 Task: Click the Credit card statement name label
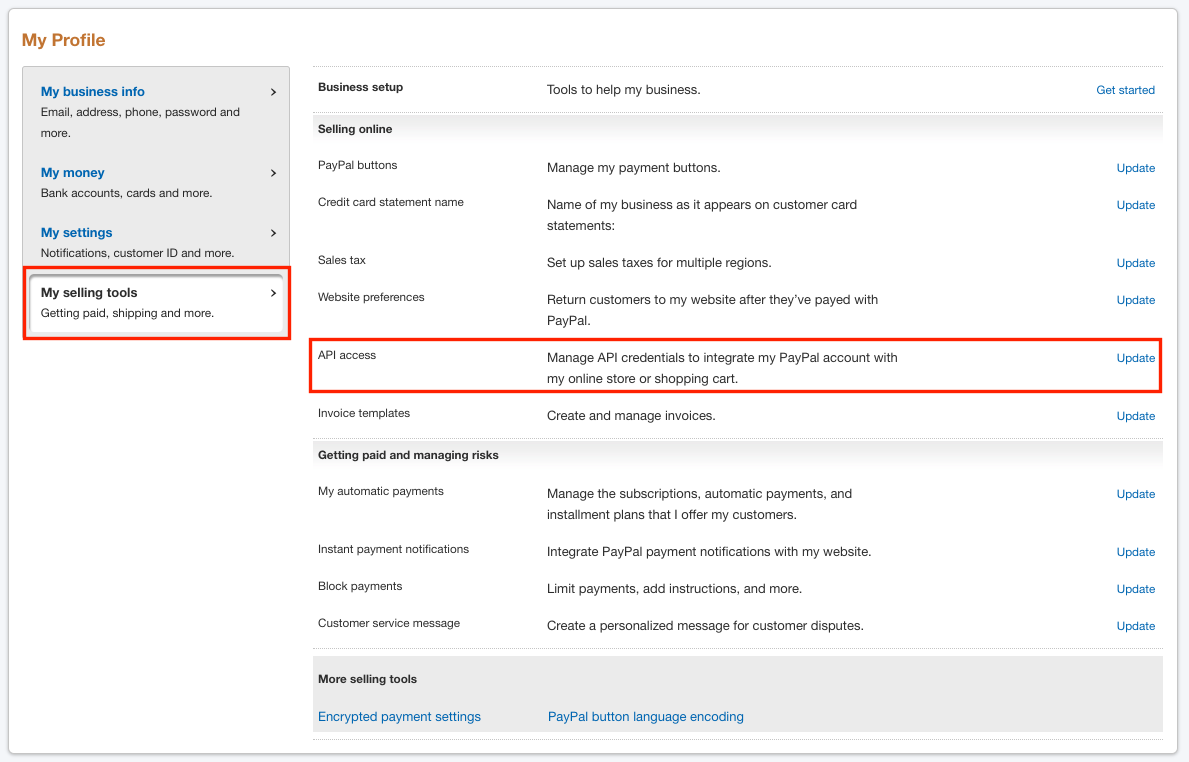(x=391, y=202)
